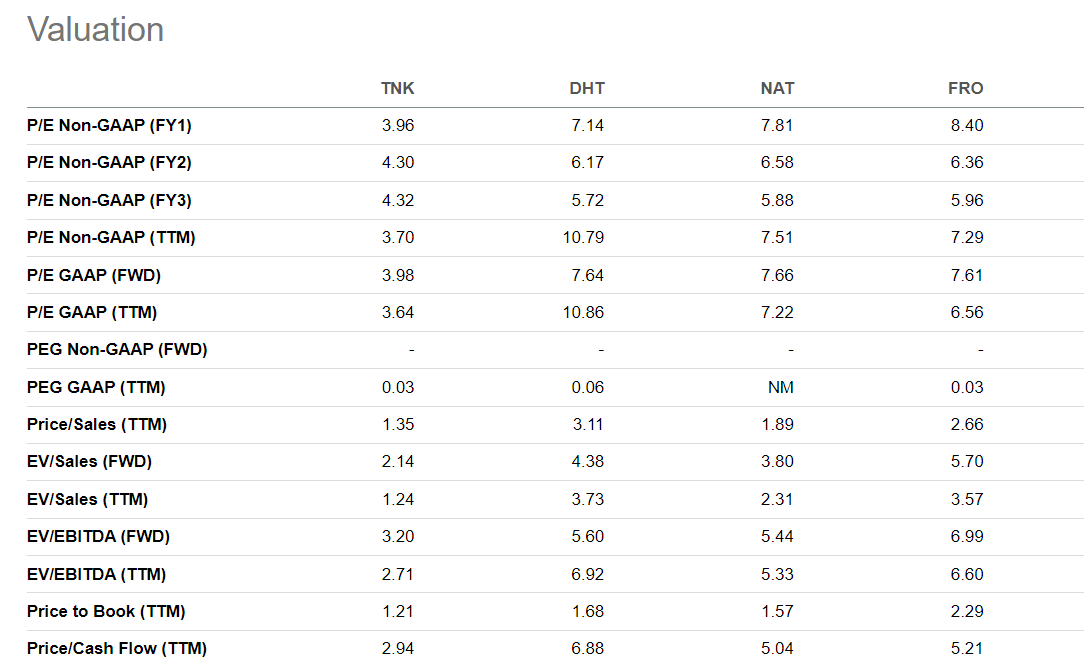Select the P/E Non-GAAP (FY2) row label

[109, 163]
